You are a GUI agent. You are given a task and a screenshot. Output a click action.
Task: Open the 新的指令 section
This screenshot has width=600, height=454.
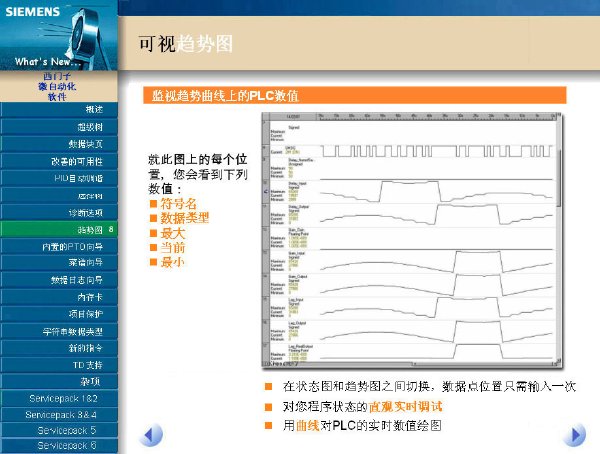tap(59, 348)
